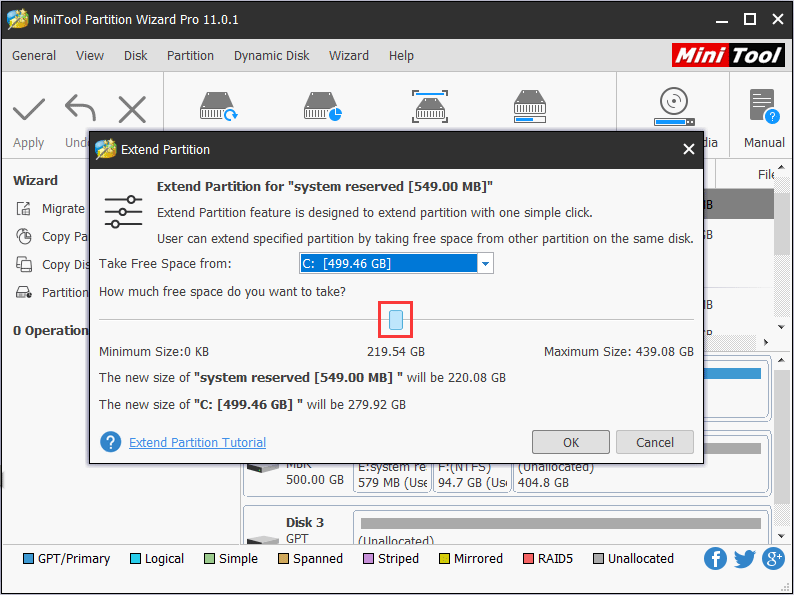The width and height of the screenshot is (794, 595).
Task: Click the Maximum Size: 439.08 GB label
Action: 619,351
